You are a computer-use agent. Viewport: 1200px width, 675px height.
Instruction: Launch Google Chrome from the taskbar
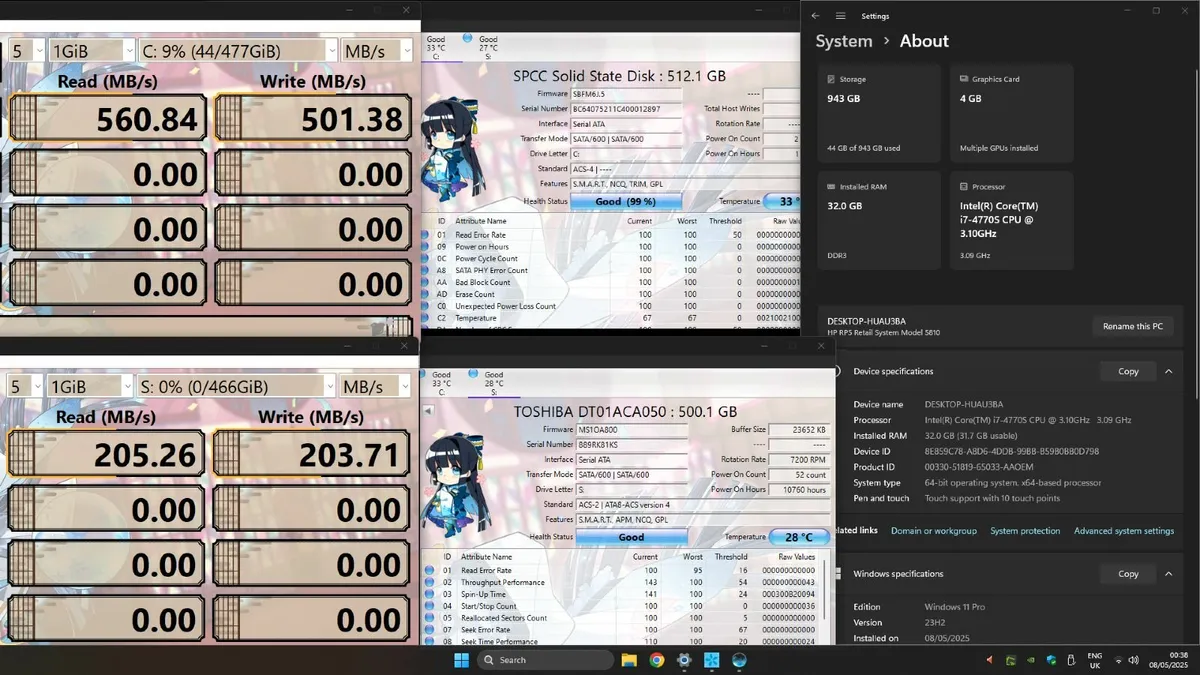tap(657, 660)
